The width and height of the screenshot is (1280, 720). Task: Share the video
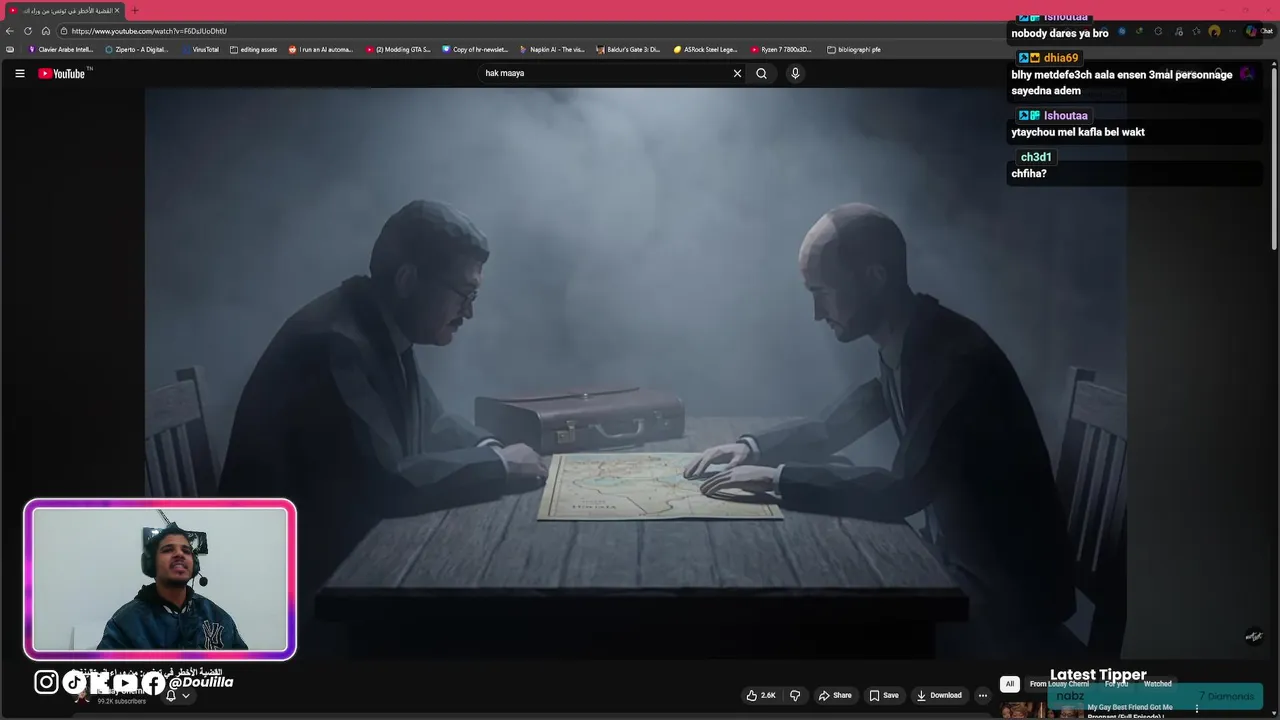[835, 695]
